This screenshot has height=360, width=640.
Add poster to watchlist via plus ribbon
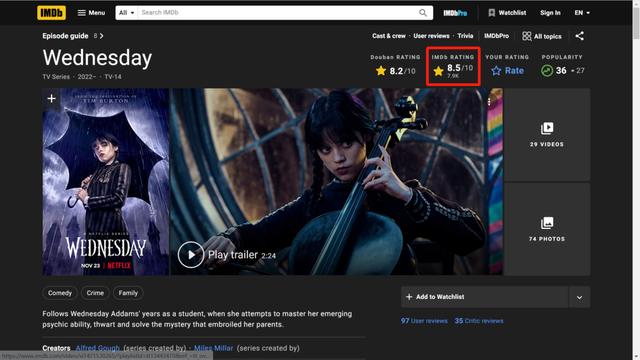(x=51, y=98)
